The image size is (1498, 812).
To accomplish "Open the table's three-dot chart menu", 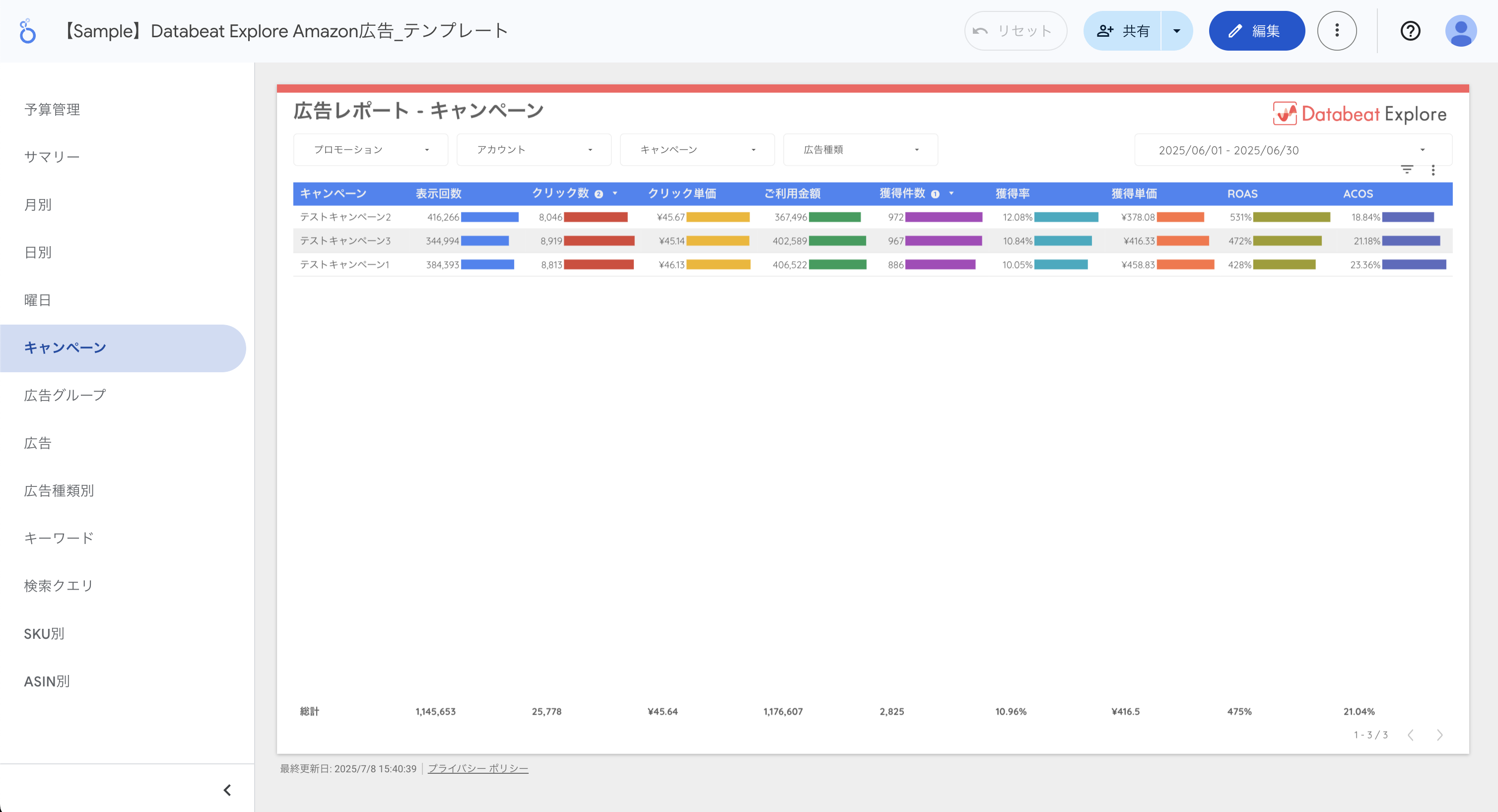I will click(1433, 170).
